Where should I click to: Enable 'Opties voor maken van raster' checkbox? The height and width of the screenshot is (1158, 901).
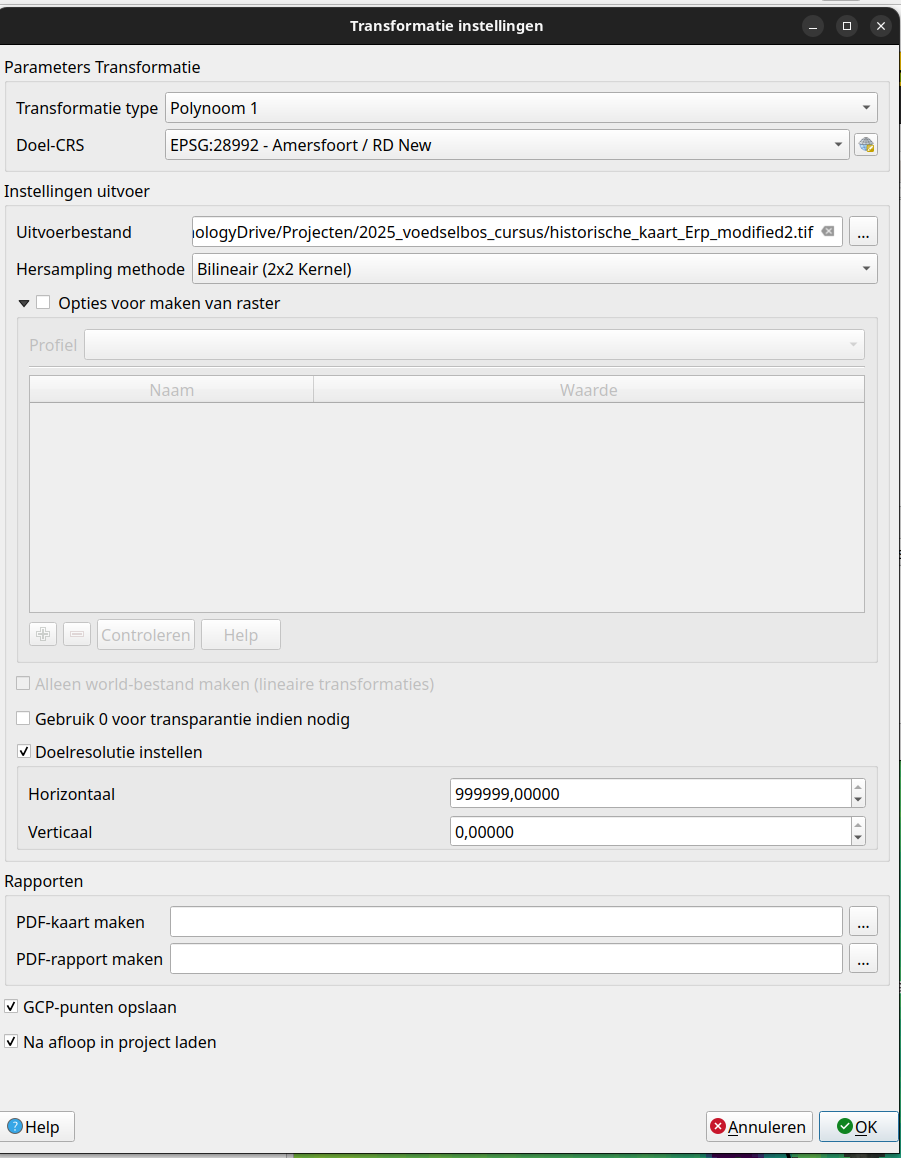[x=44, y=303]
